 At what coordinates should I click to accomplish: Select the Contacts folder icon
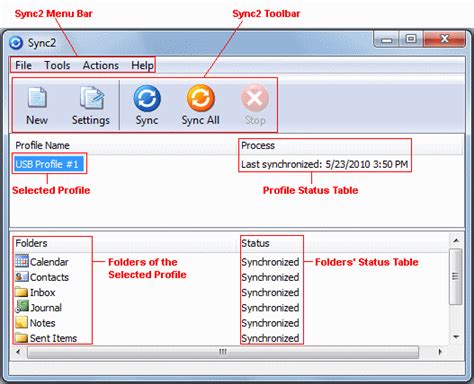click(x=22, y=276)
